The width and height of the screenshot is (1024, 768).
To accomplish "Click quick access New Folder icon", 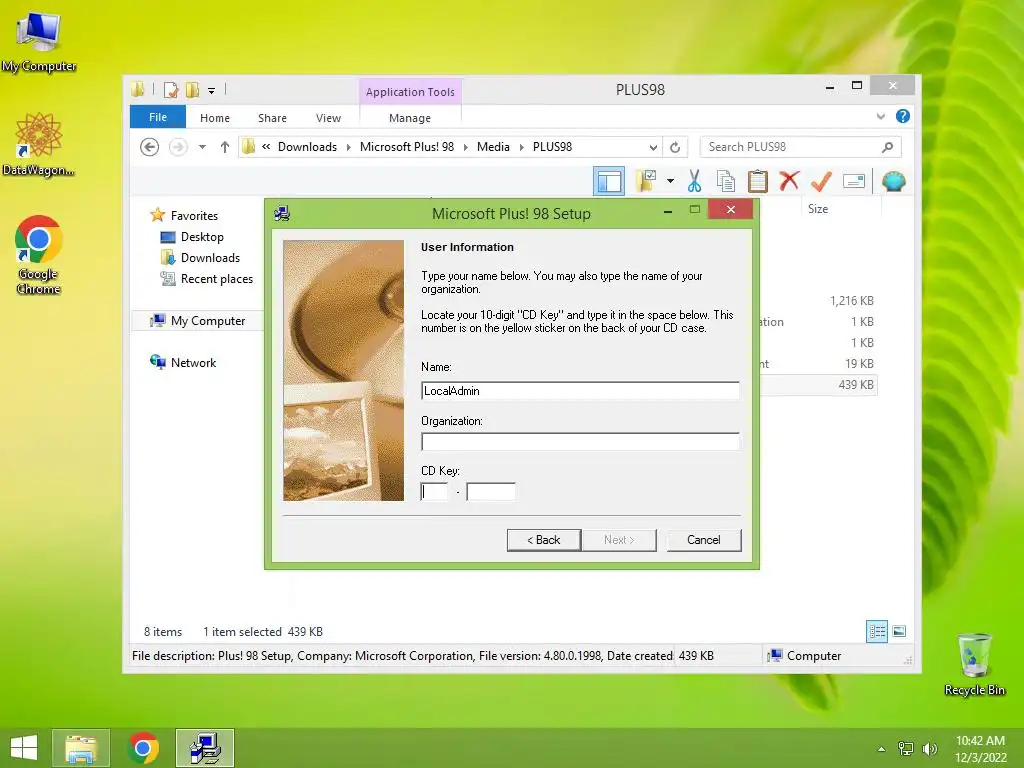I will tap(192, 89).
